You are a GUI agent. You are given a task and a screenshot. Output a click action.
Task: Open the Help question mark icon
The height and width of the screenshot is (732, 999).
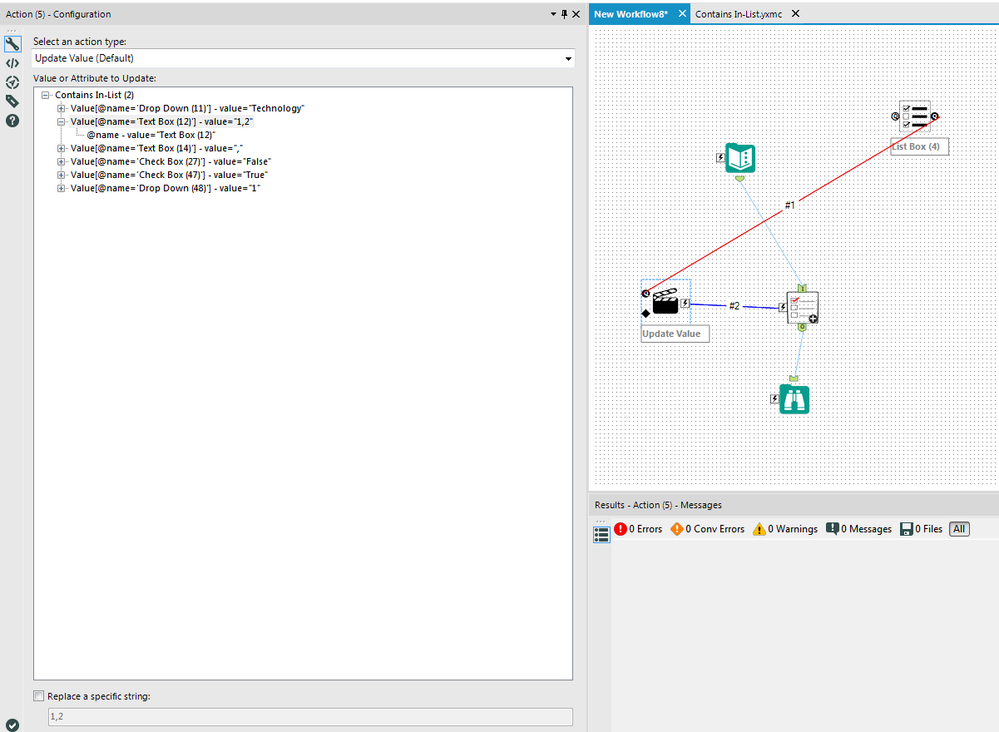click(12, 120)
